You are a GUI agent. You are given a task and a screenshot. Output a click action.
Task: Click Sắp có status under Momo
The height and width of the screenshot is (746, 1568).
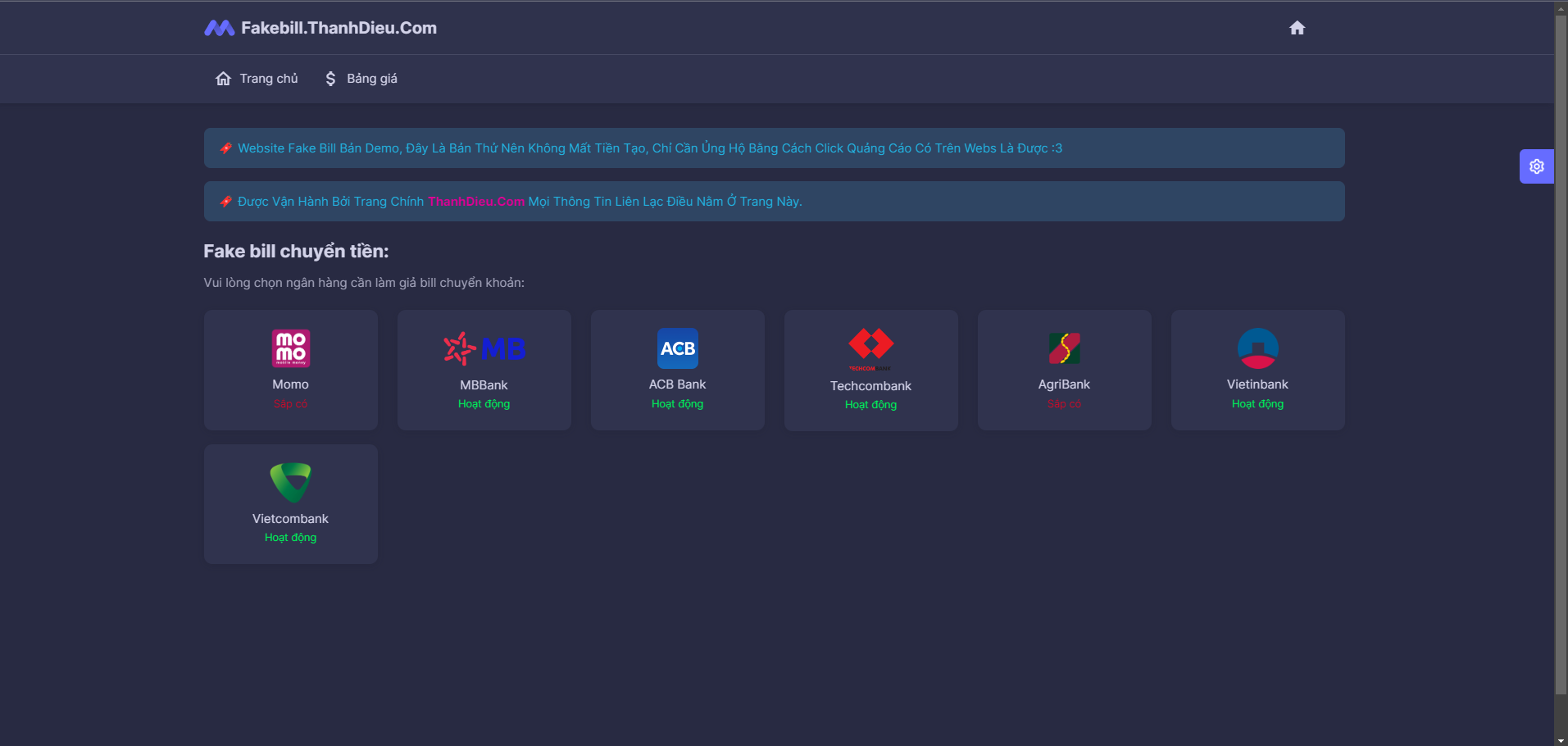[x=291, y=404]
